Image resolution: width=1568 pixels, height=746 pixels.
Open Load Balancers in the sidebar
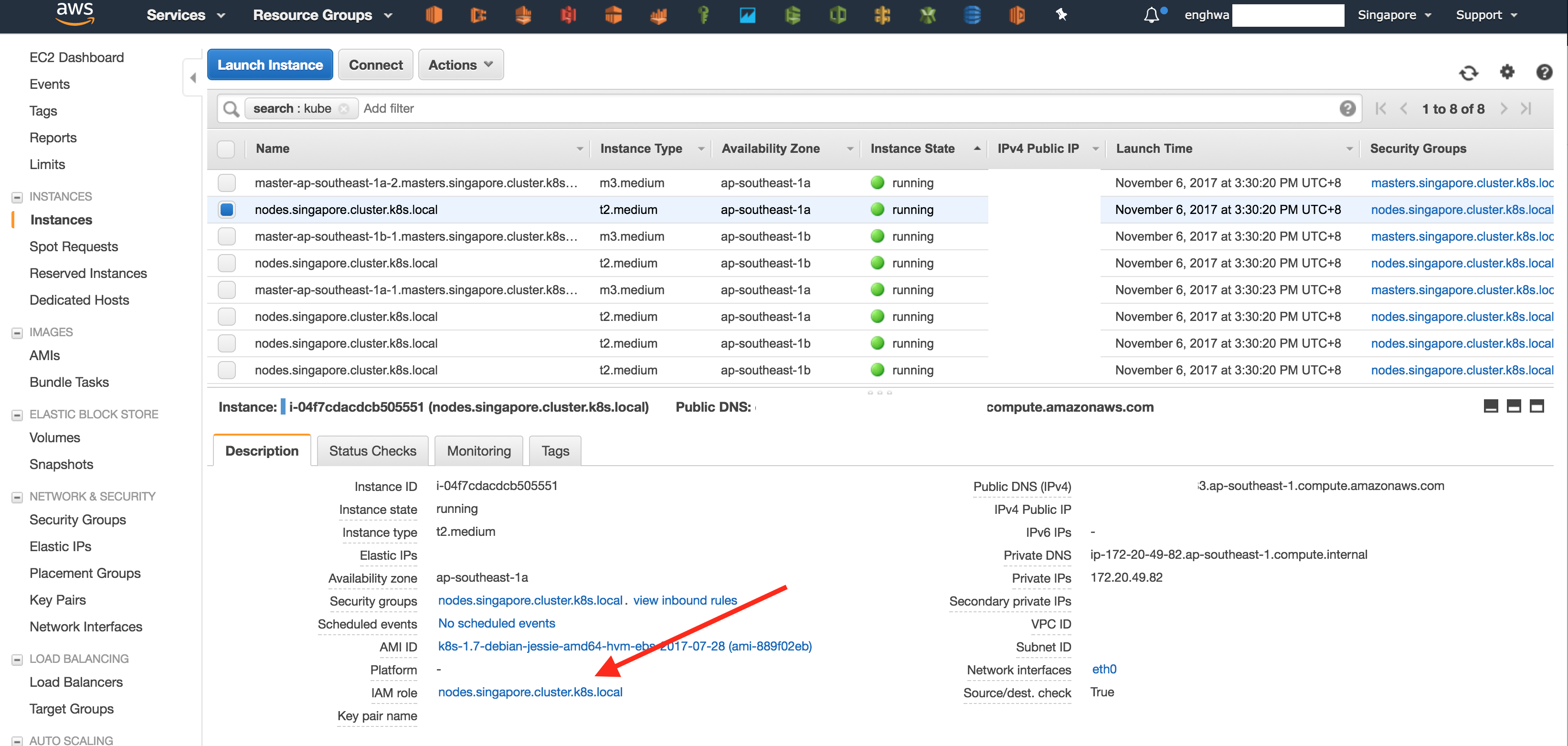(76, 682)
